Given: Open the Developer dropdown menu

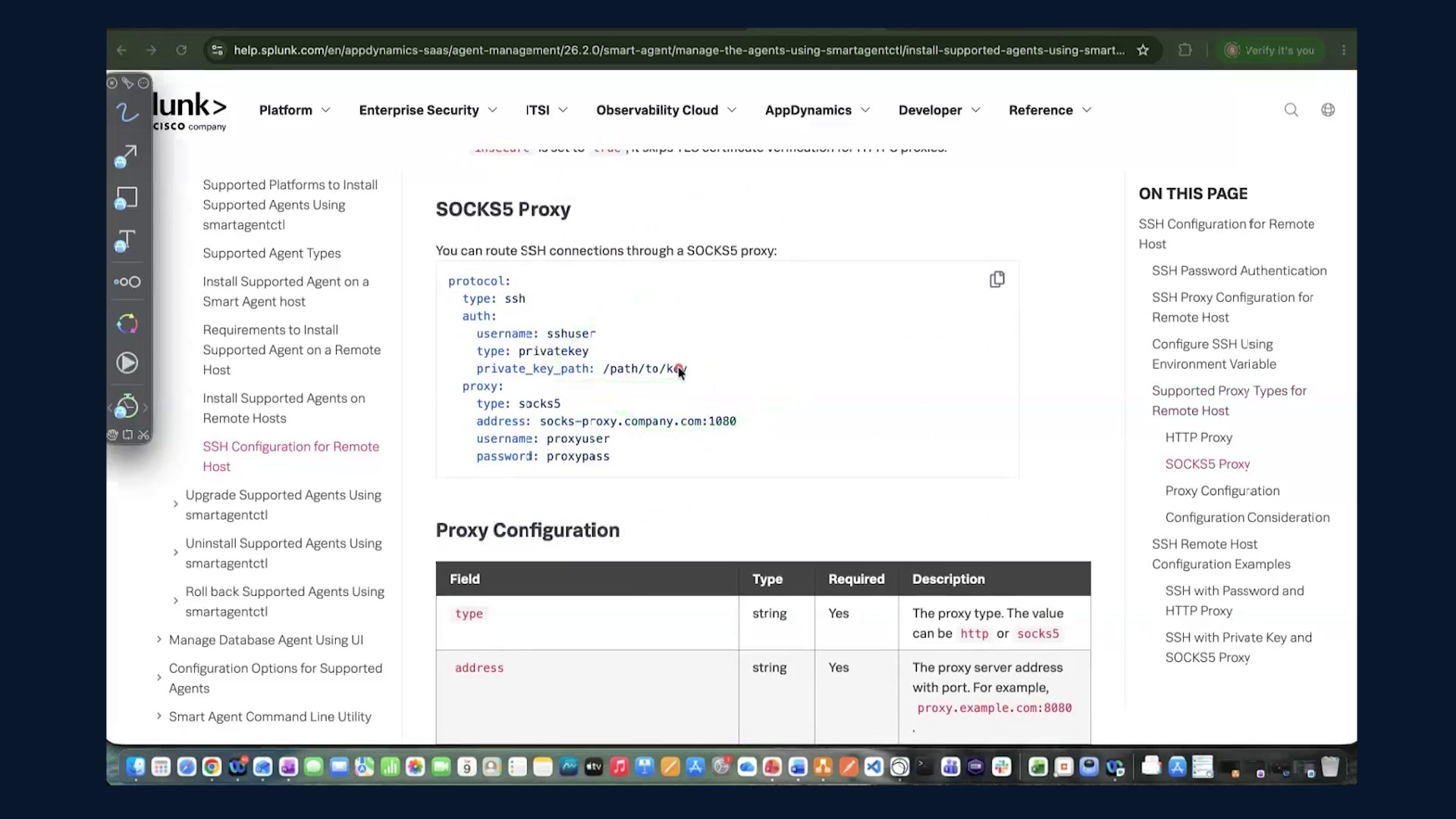Looking at the screenshot, I should [x=939, y=110].
